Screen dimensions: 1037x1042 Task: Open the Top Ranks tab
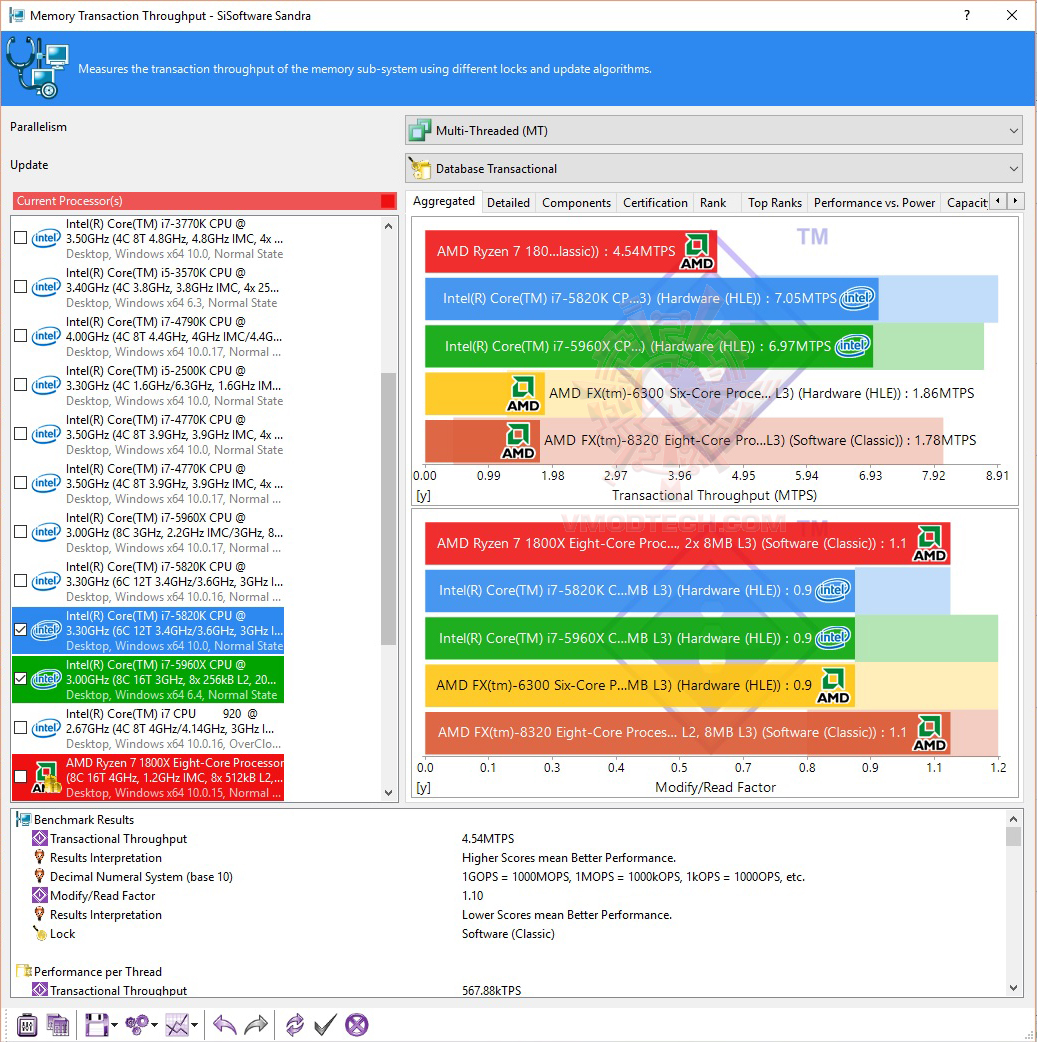coord(775,203)
